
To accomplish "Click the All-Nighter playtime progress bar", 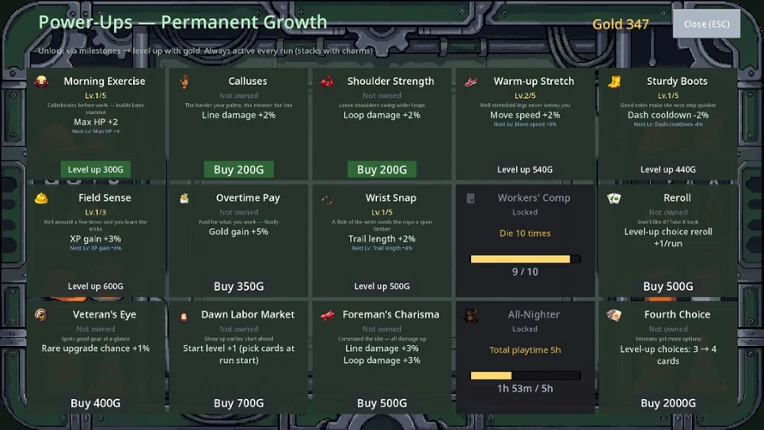I will tap(525, 375).
